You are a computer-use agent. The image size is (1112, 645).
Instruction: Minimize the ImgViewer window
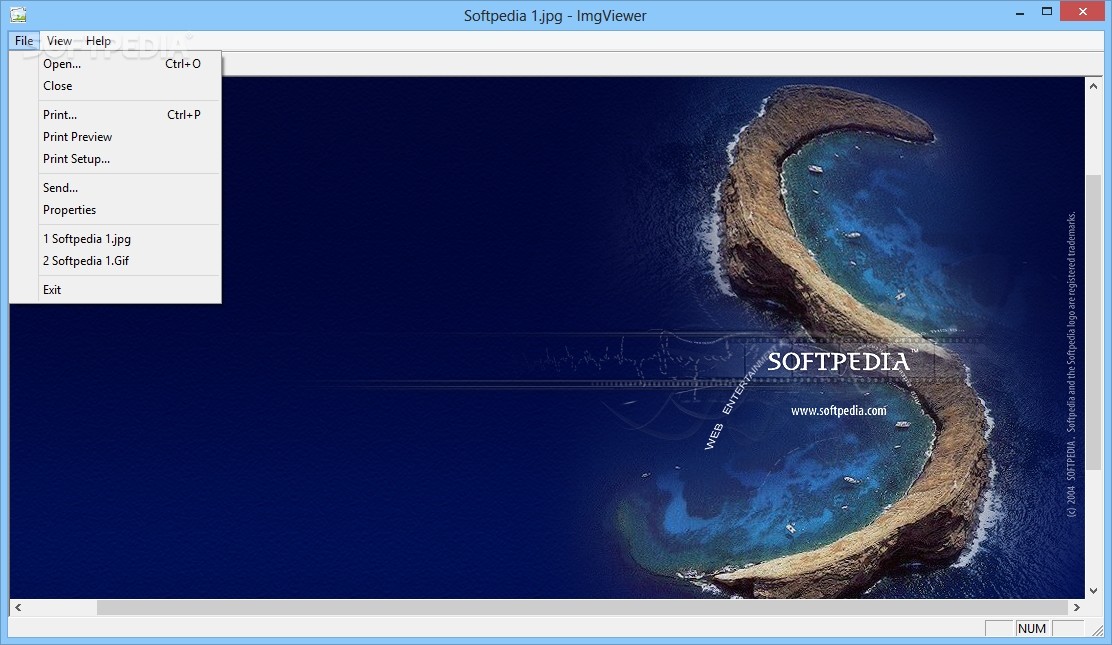pos(1020,12)
